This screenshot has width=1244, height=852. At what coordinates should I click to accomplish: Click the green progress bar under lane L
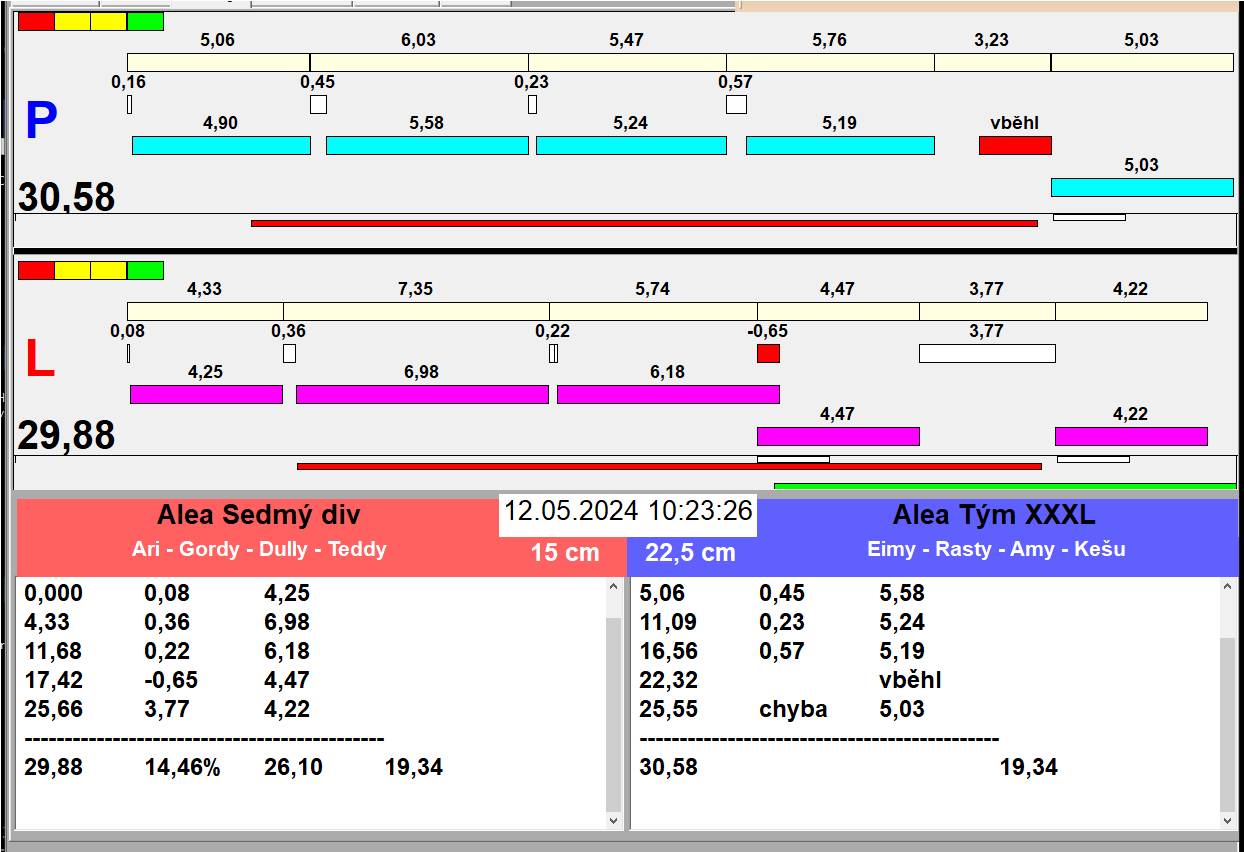(x=1005, y=486)
